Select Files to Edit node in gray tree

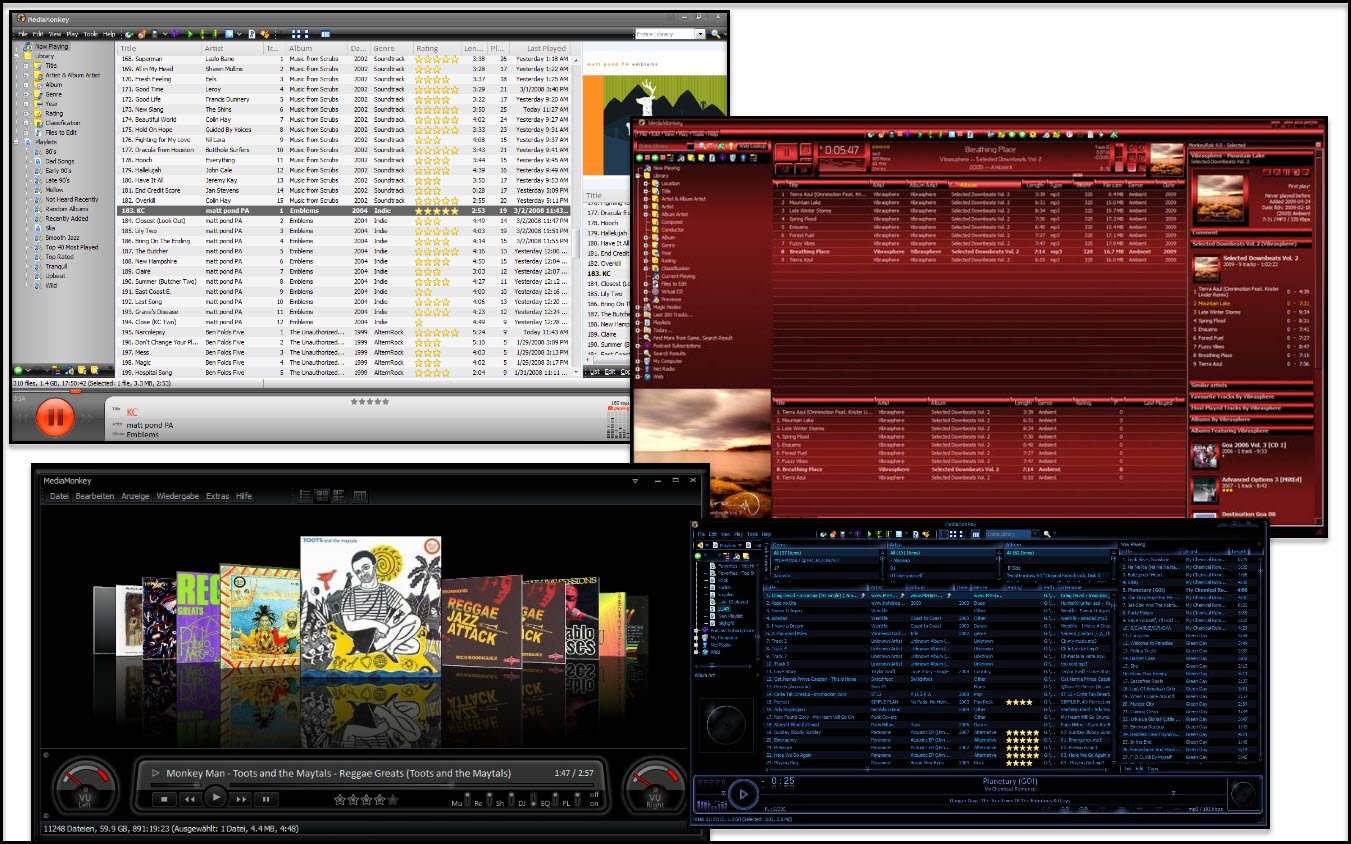61,132
